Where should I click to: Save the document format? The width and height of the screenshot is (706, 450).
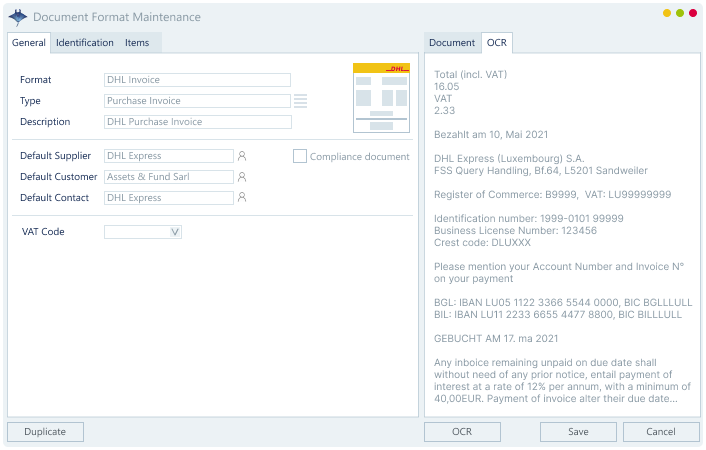point(578,432)
